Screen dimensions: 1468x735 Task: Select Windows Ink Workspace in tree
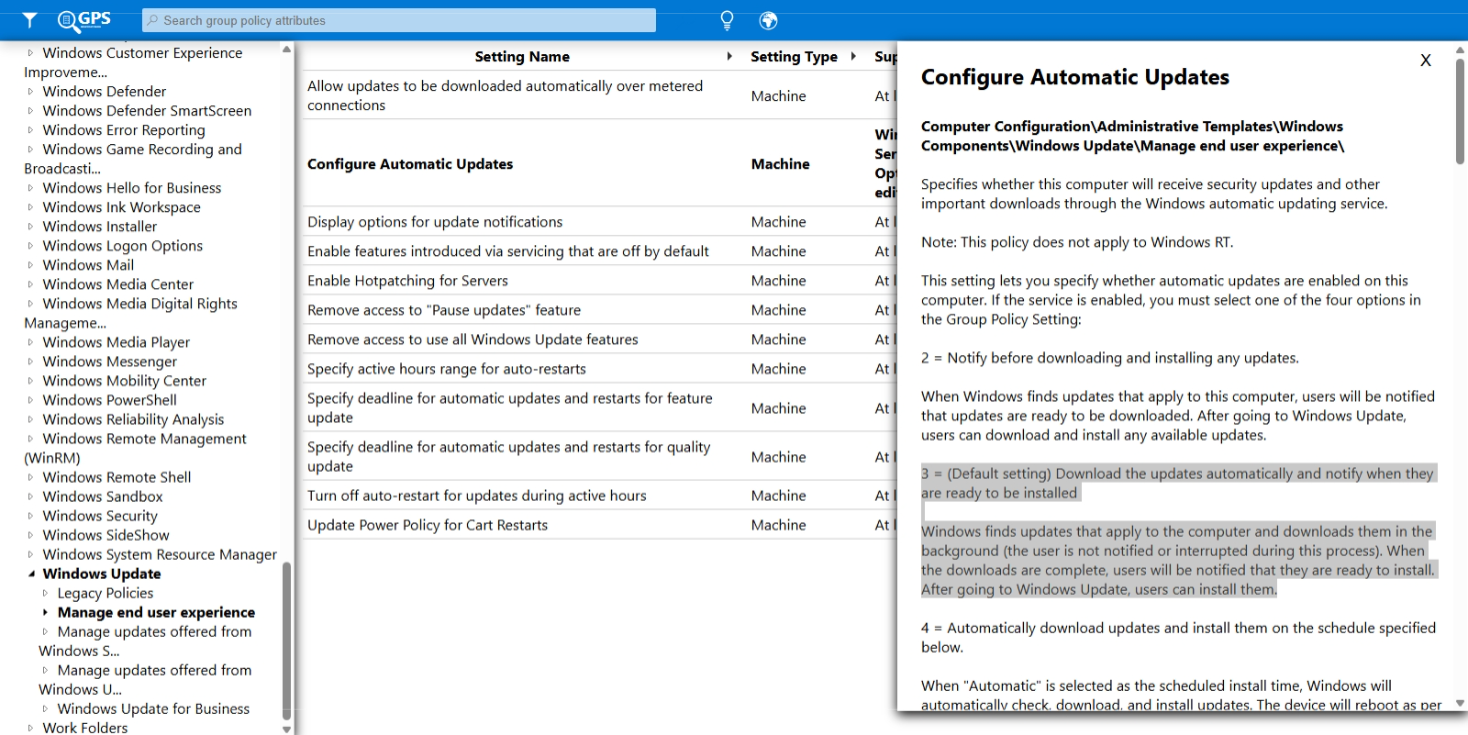point(121,207)
